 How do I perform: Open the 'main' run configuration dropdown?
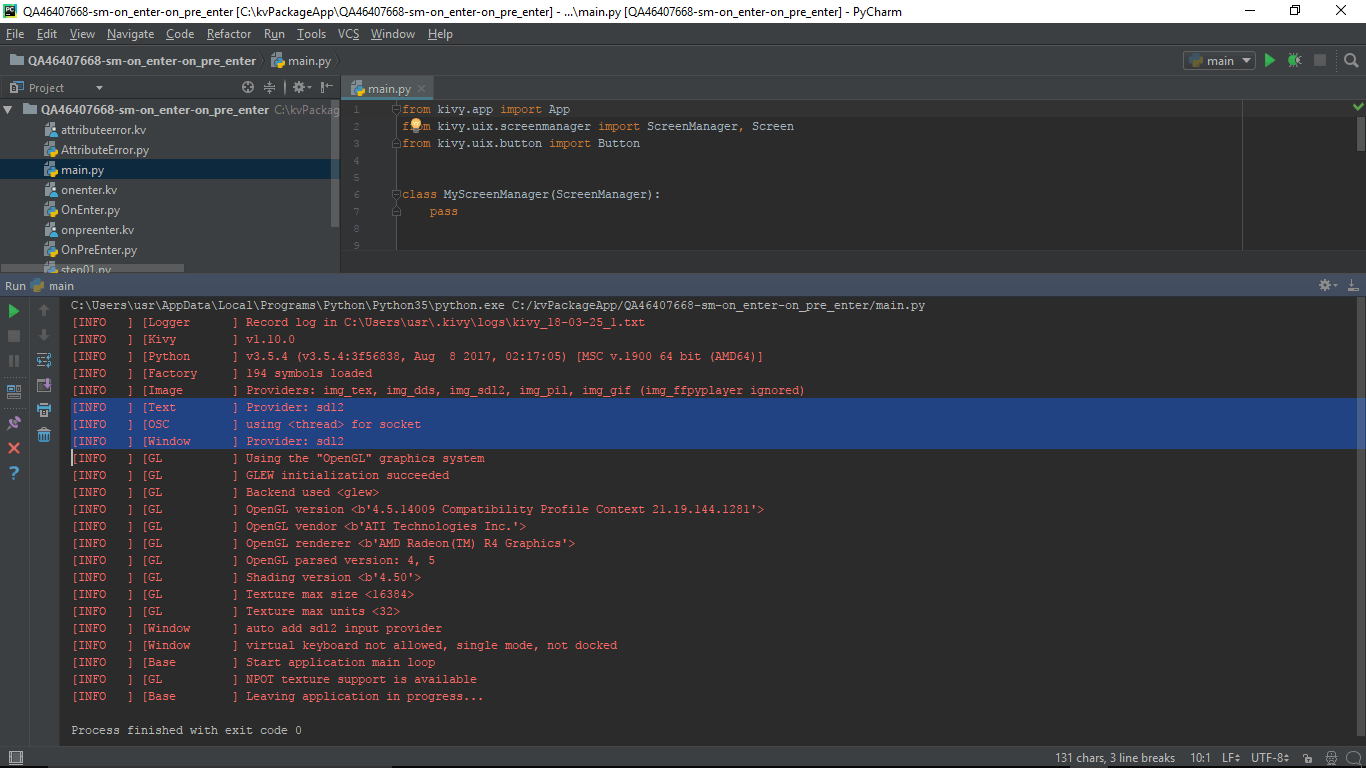(x=1219, y=60)
